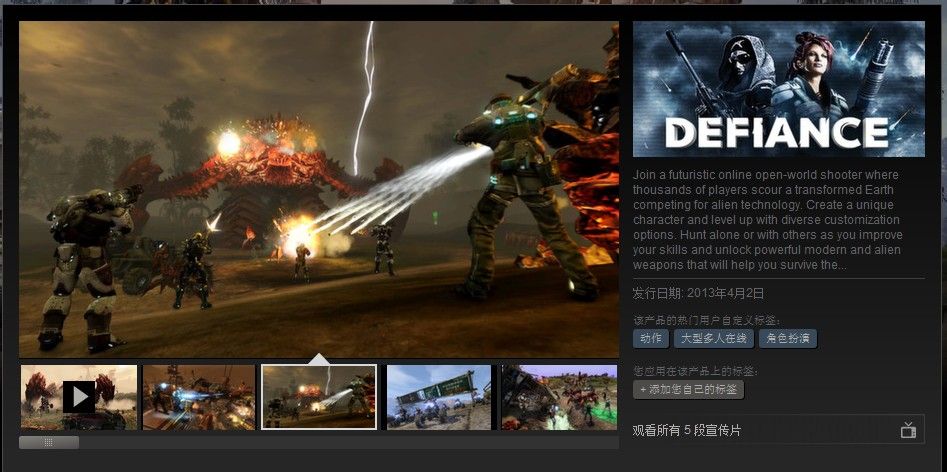
Task: Click the main lightning battle screenshot
Action: pos(319,190)
